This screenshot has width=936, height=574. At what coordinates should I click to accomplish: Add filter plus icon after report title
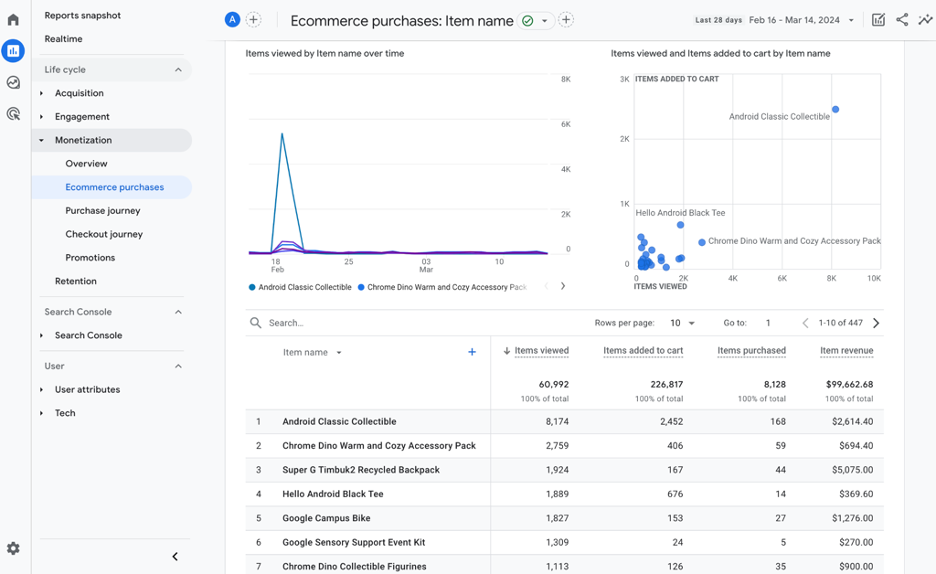tap(566, 20)
